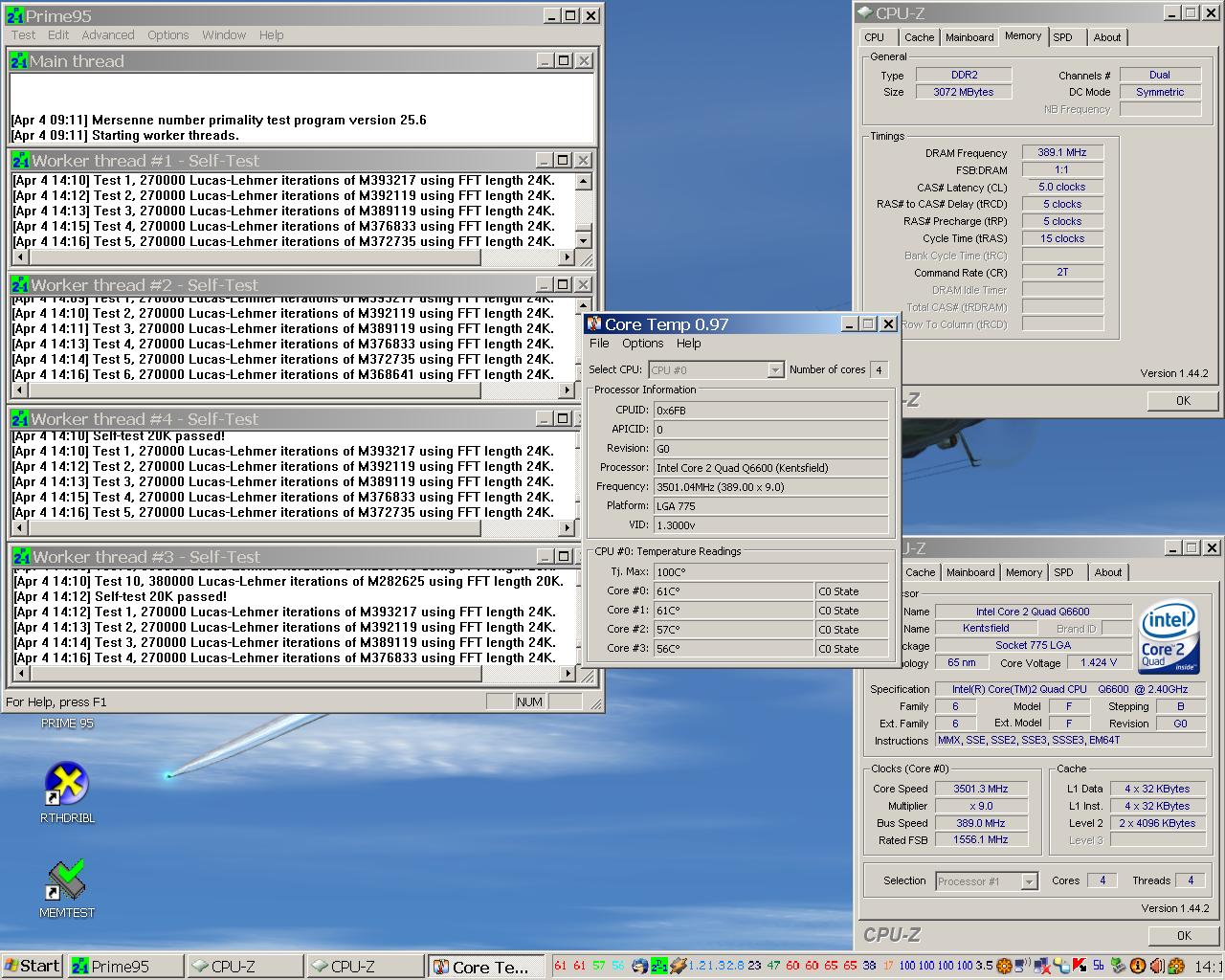
Task: Open Prime95 Test menu
Action: (23, 34)
